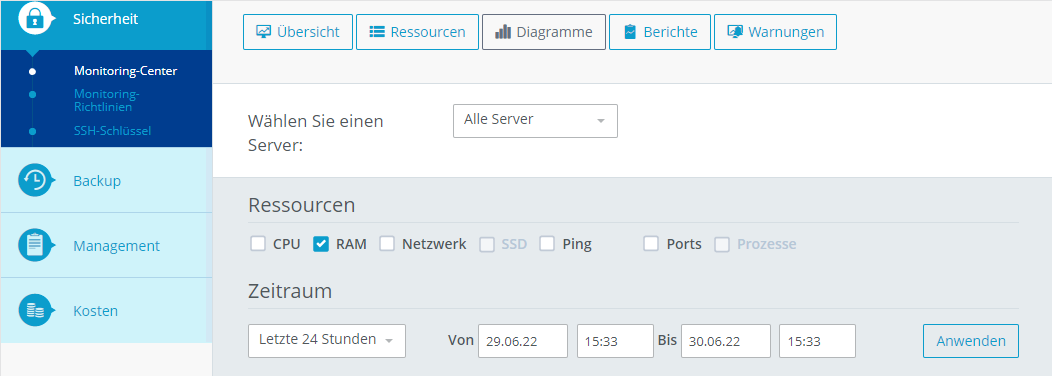
Task: Switch to the Ressourcen tab
Action: (417, 32)
